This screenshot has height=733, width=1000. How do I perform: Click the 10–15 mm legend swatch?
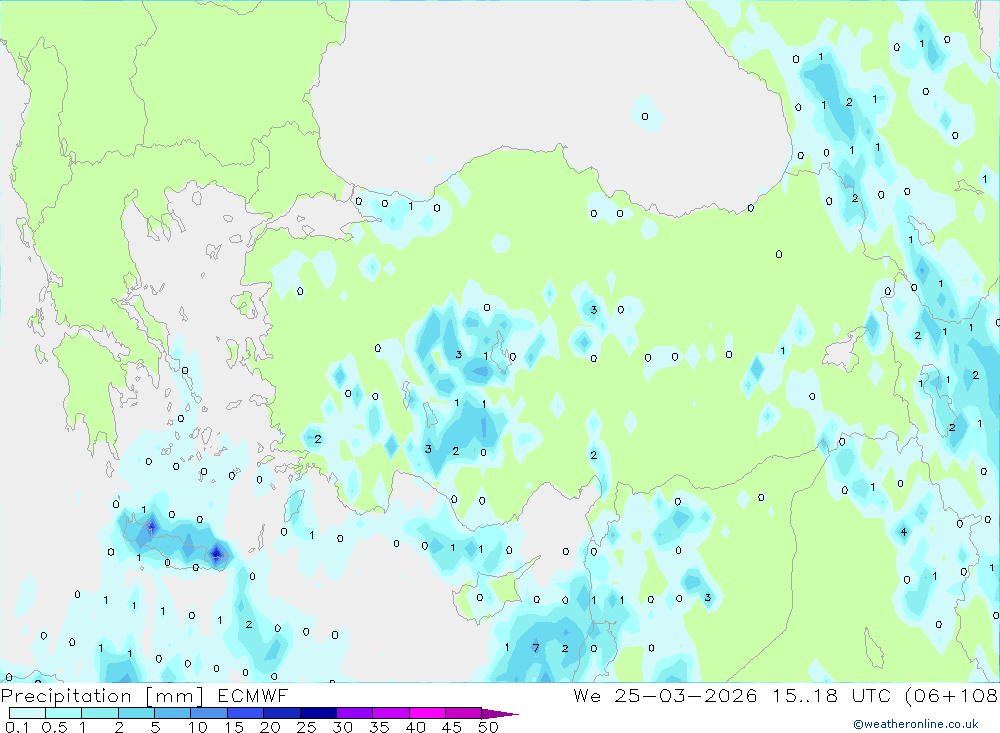209,713
